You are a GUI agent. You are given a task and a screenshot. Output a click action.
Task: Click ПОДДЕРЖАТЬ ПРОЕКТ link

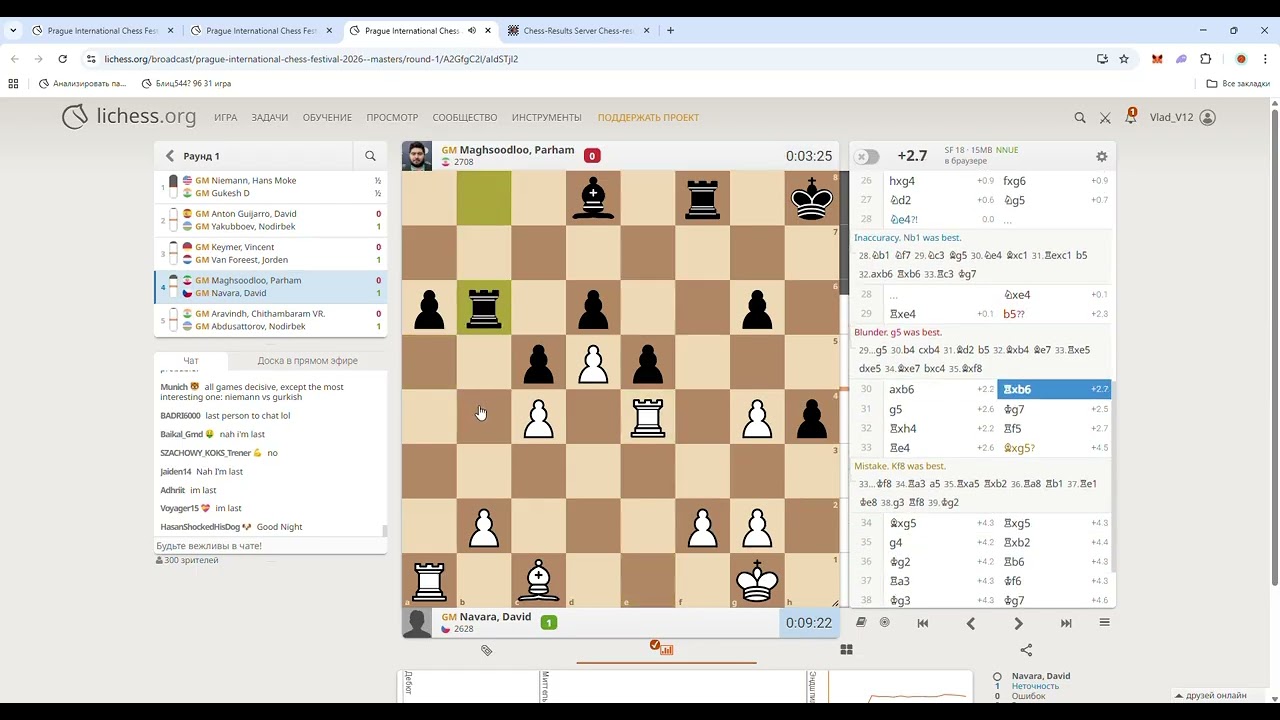click(x=648, y=118)
